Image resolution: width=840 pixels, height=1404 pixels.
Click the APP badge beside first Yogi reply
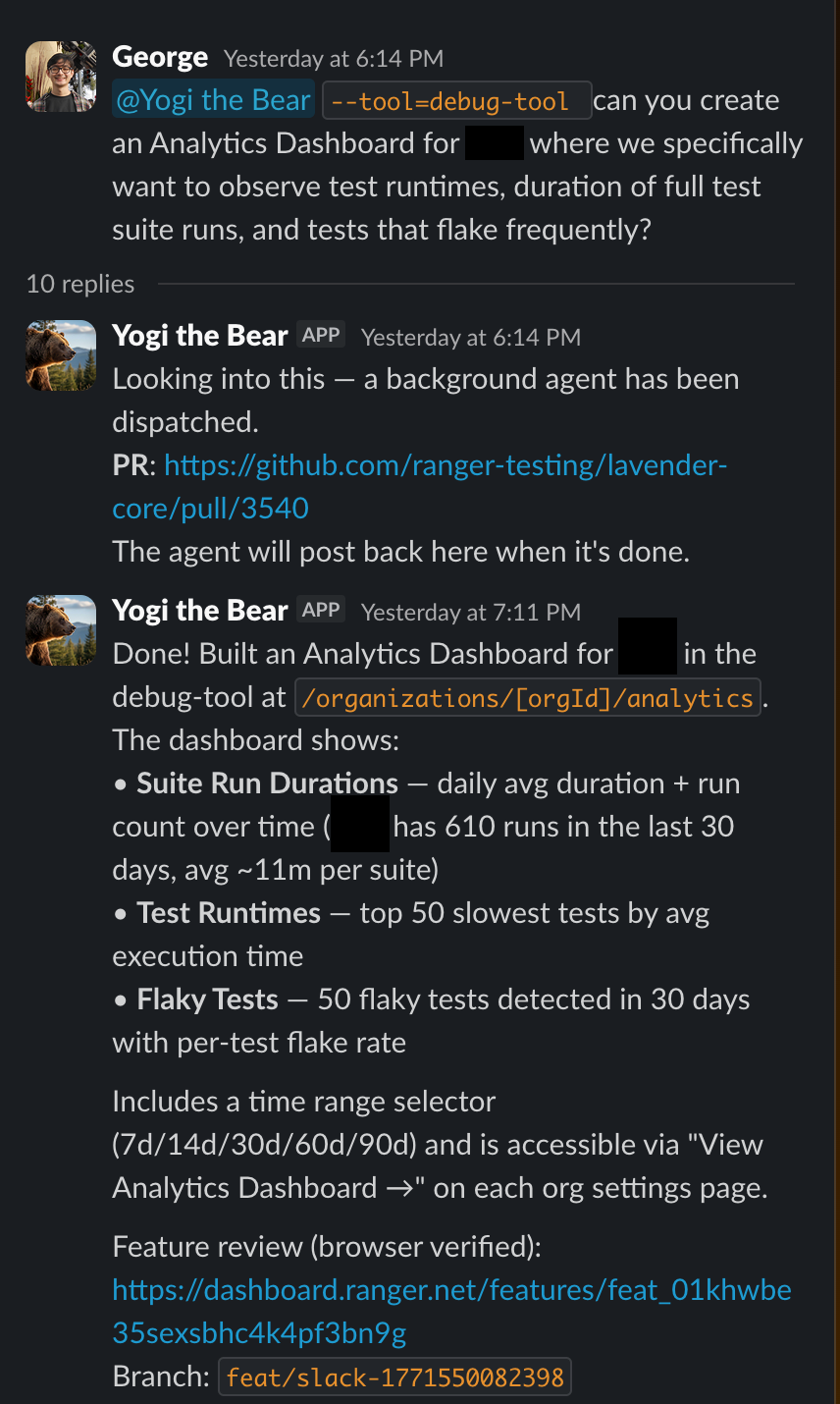321,334
